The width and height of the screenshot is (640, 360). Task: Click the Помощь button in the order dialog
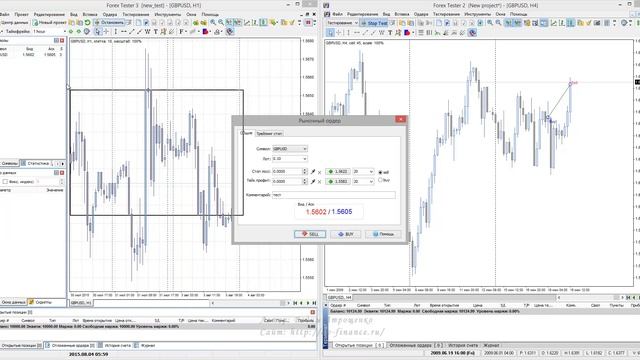383,234
